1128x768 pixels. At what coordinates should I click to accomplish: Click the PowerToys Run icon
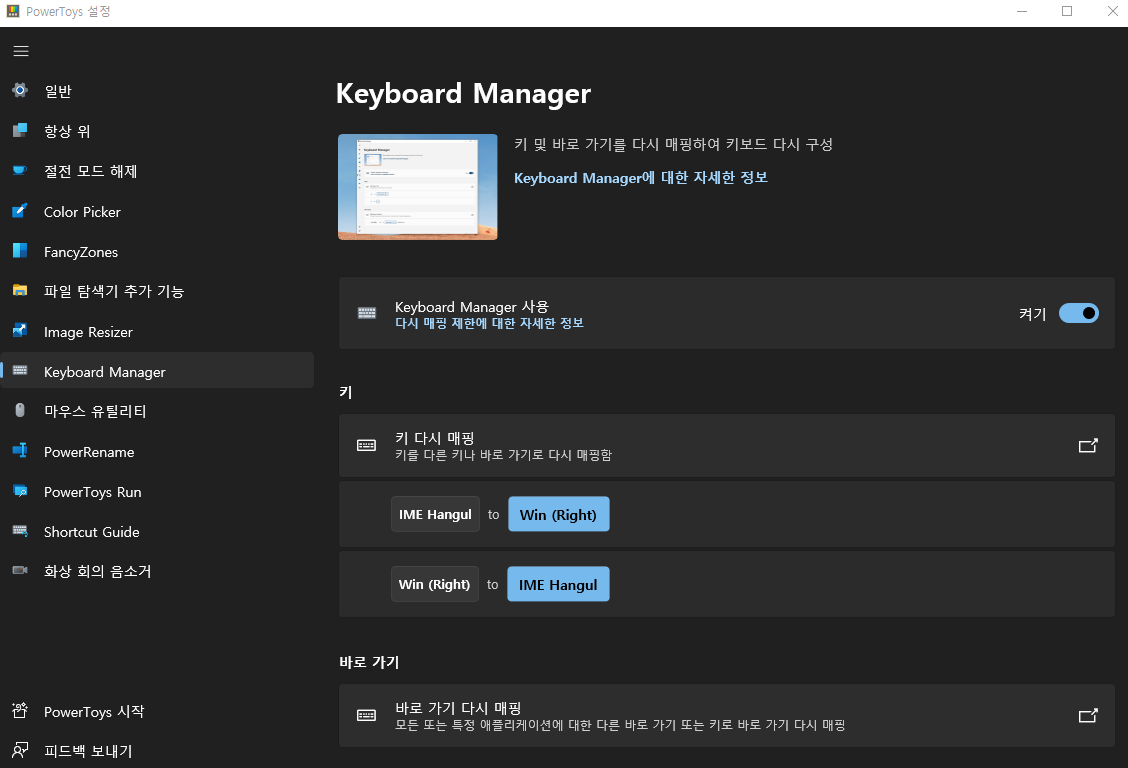pyautogui.click(x=20, y=491)
